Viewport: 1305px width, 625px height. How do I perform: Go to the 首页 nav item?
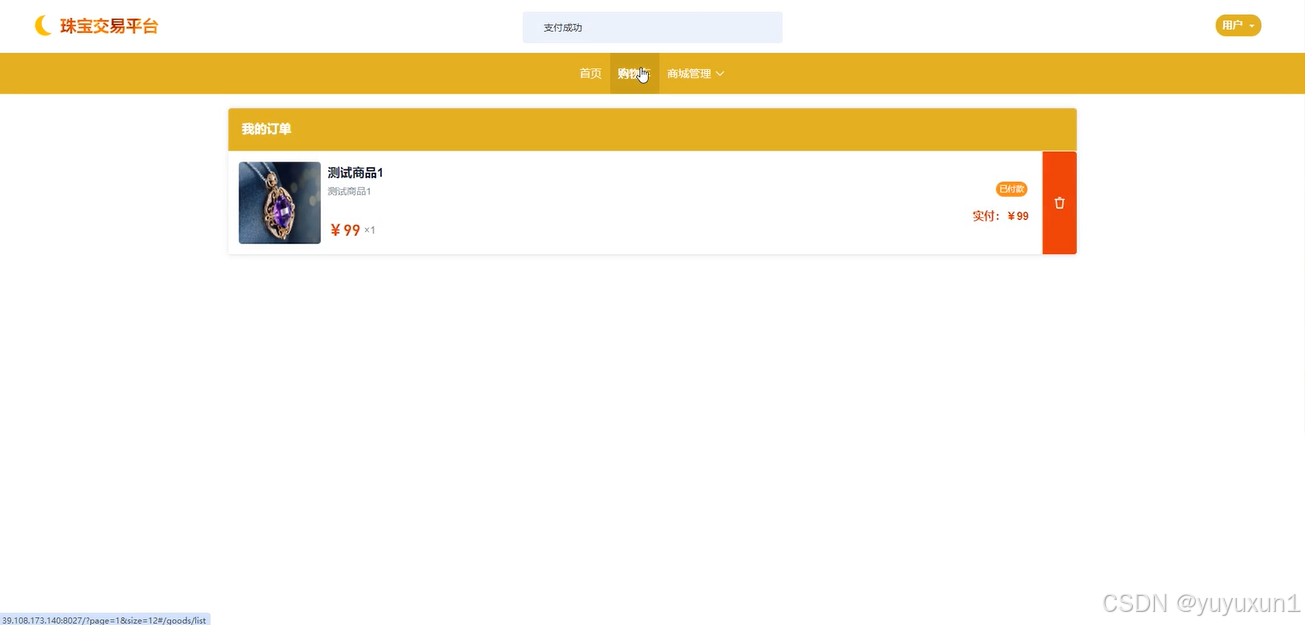pyautogui.click(x=591, y=74)
